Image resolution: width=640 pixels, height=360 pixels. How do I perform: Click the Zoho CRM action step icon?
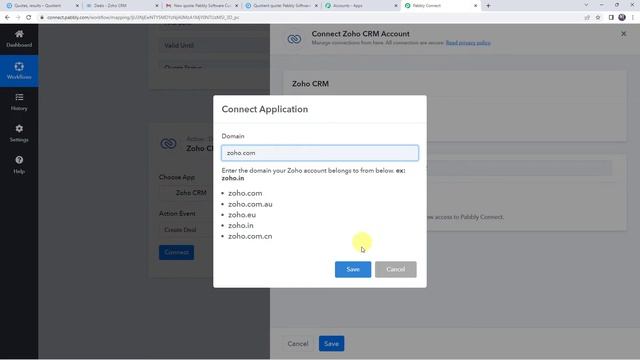coord(168,143)
